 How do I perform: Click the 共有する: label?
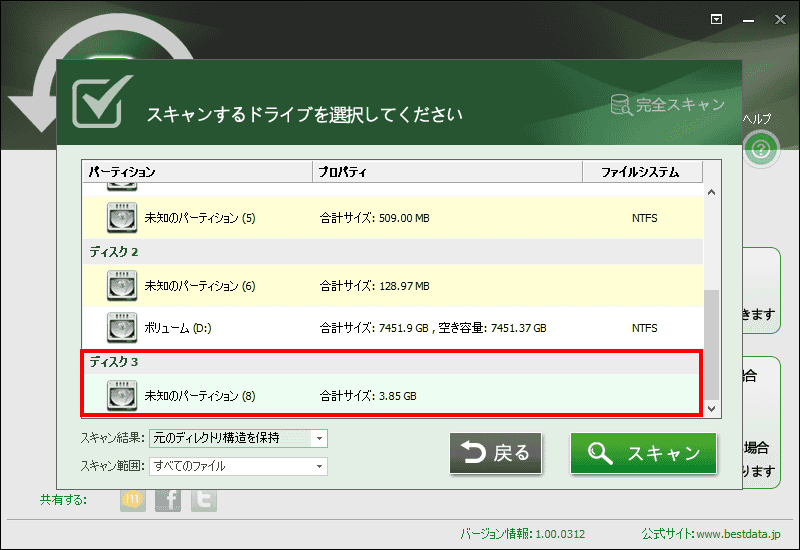[63, 500]
